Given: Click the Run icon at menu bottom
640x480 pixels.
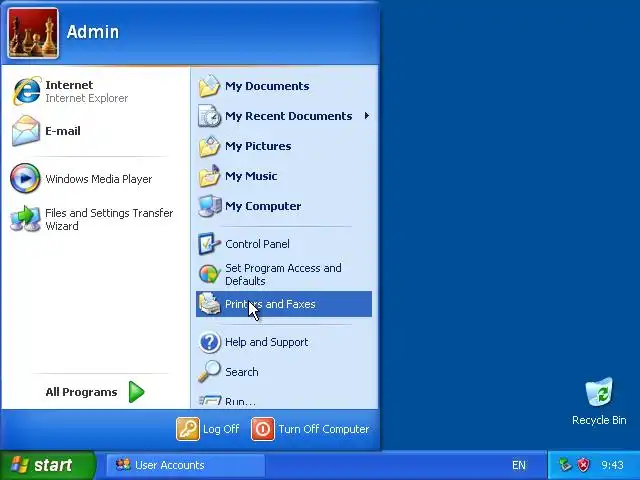Looking at the screenshot, I should click(210, 400).
